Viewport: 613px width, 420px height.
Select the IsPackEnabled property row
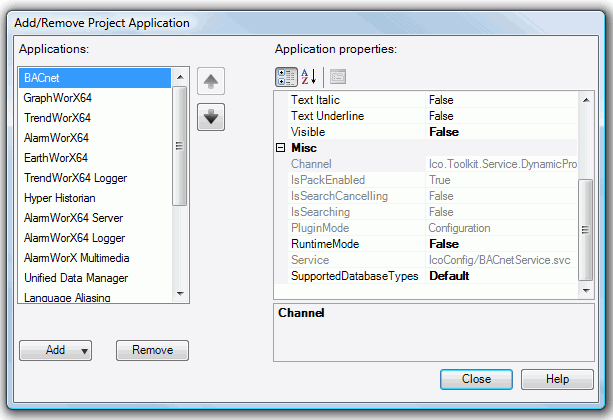click(433, 180)
